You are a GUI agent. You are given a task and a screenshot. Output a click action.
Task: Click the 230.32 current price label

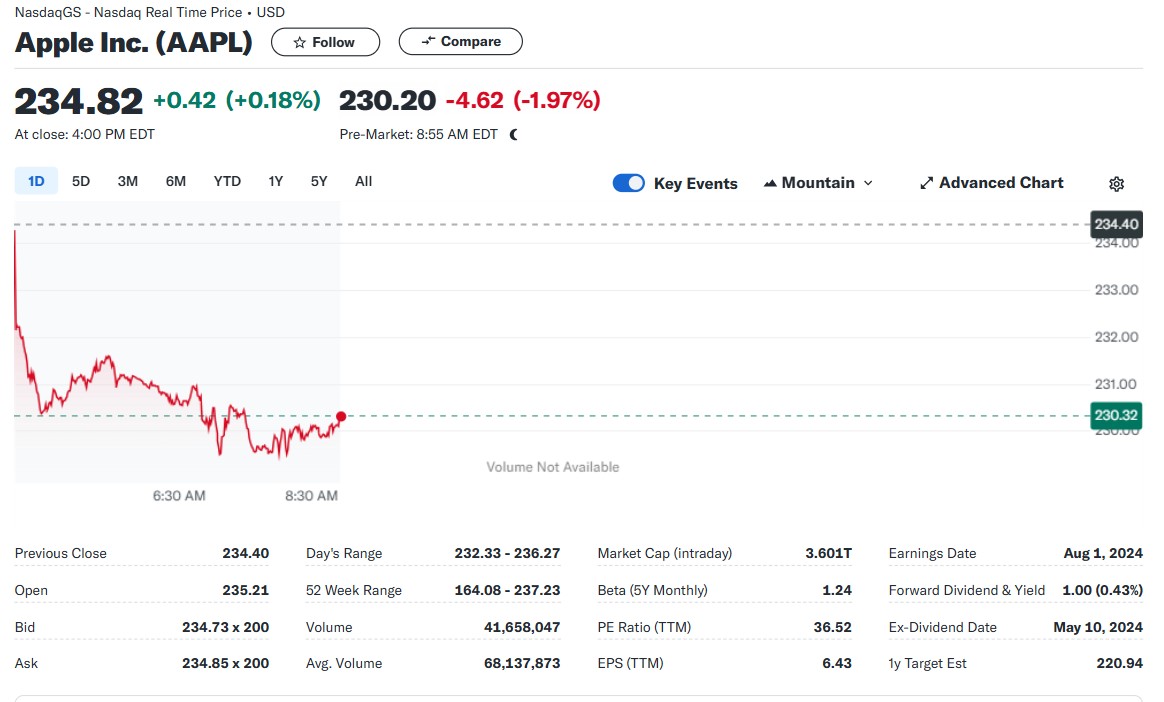click(x=1116, y=415)
